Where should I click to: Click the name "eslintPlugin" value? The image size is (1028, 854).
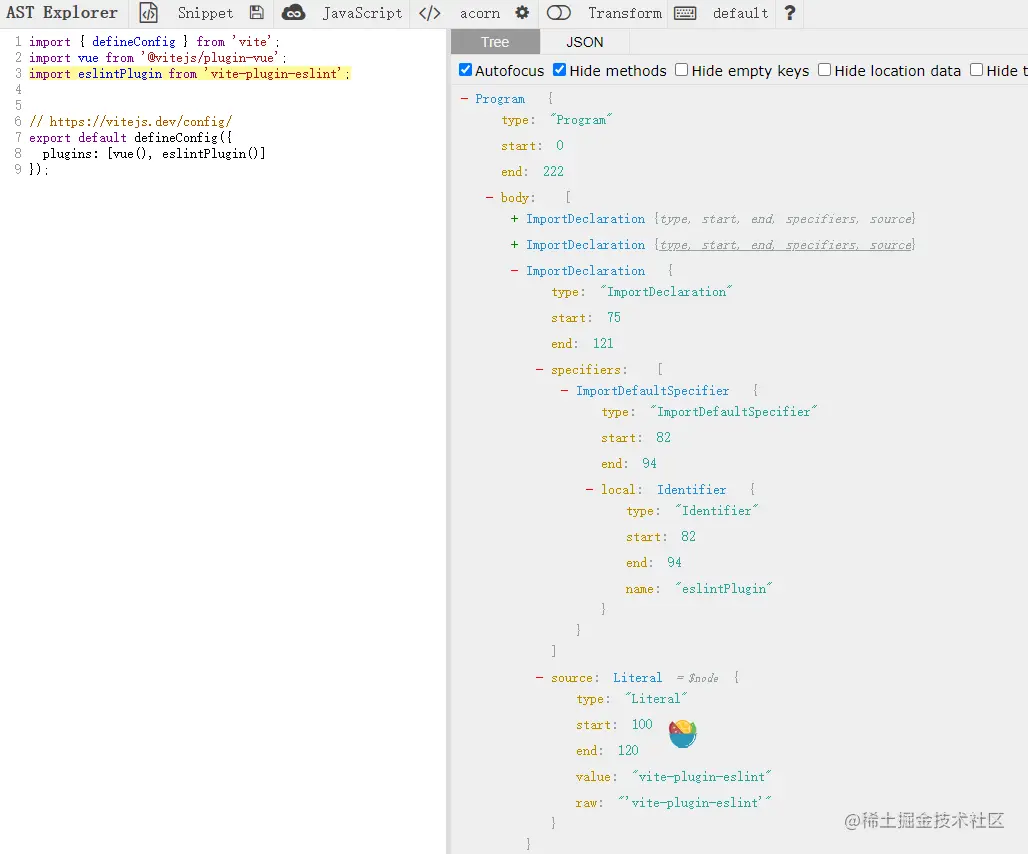(x=724, y=589)
